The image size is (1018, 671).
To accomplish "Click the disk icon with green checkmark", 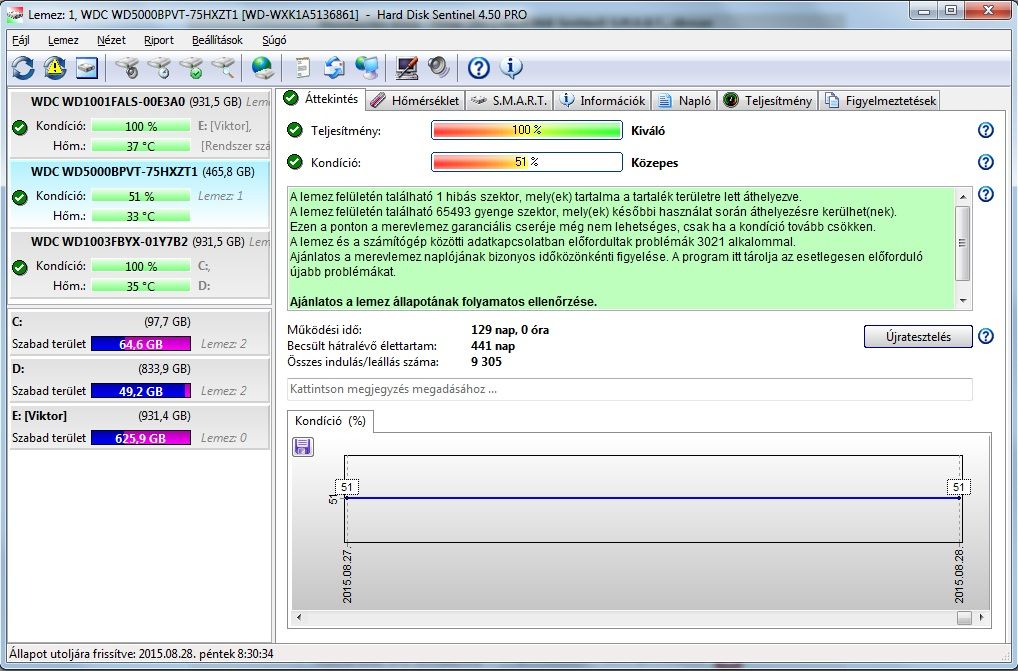I will coord(192,67).
